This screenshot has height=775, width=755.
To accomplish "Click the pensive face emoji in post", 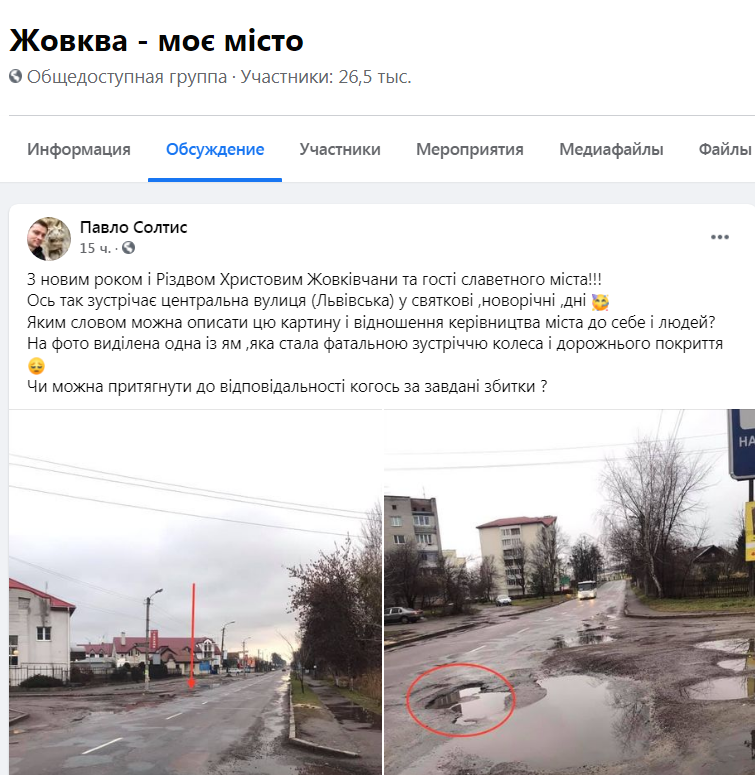I will coord(36,366).
